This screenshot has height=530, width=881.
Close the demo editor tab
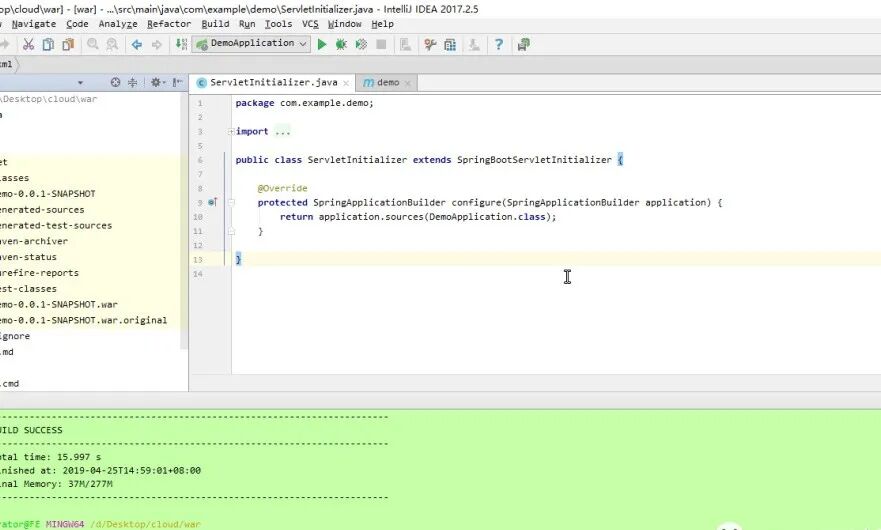click(408, 83)
